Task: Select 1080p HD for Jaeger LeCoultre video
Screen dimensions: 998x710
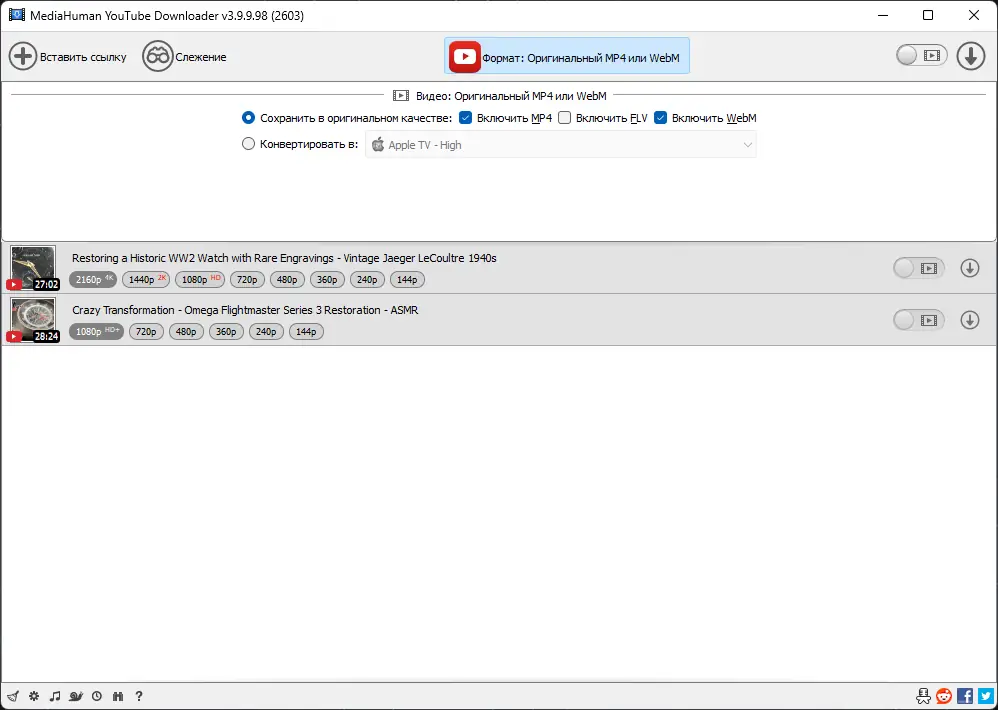Action: click(200, 279)
